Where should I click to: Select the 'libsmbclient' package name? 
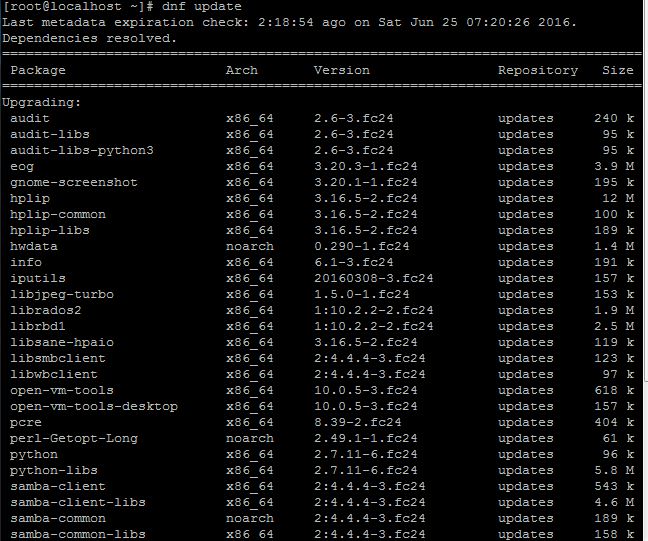click(58, 358)
